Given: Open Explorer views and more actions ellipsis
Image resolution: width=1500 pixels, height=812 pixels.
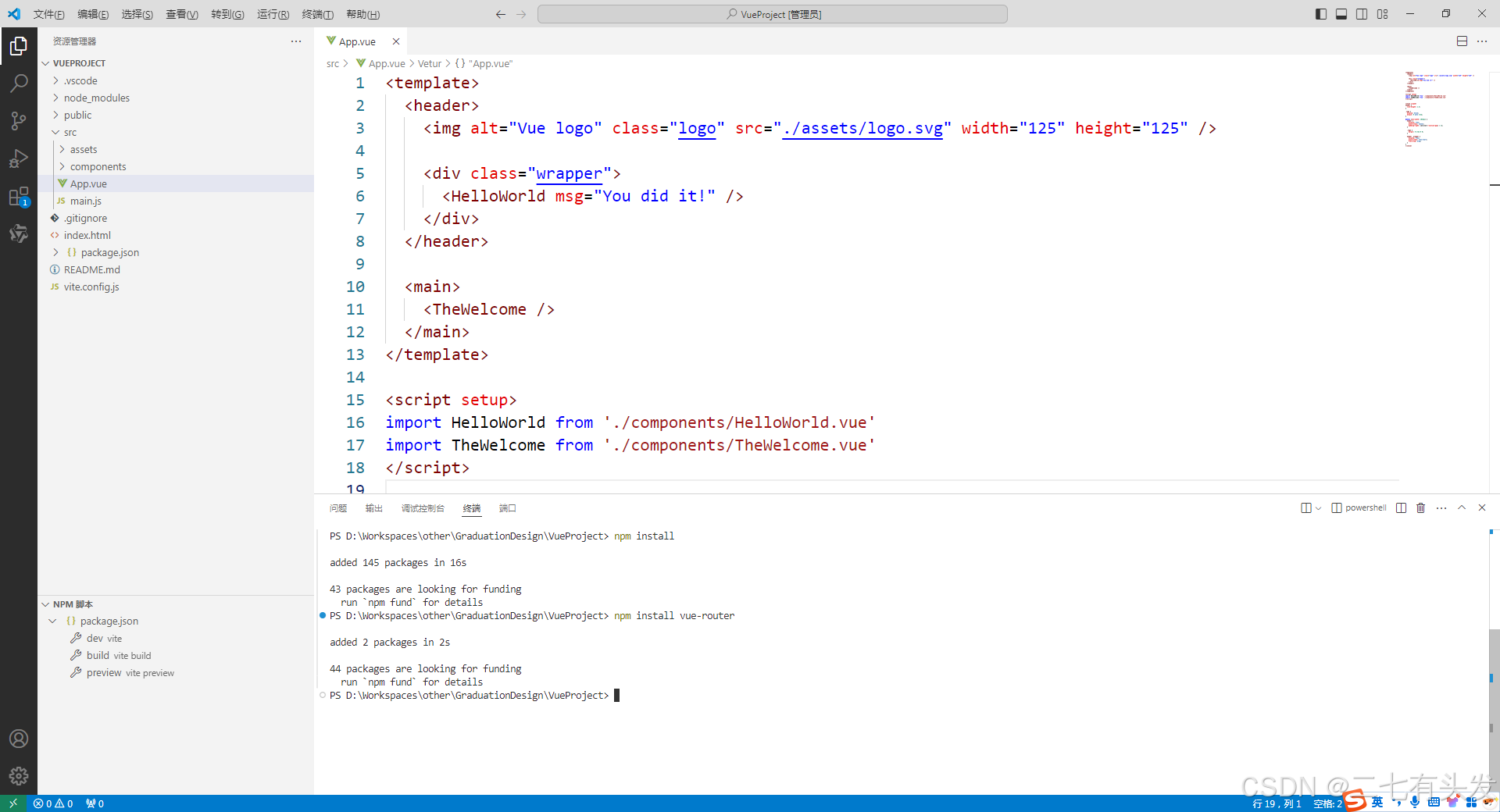Looking at the screenshot, I should click(x=296, y=41).
